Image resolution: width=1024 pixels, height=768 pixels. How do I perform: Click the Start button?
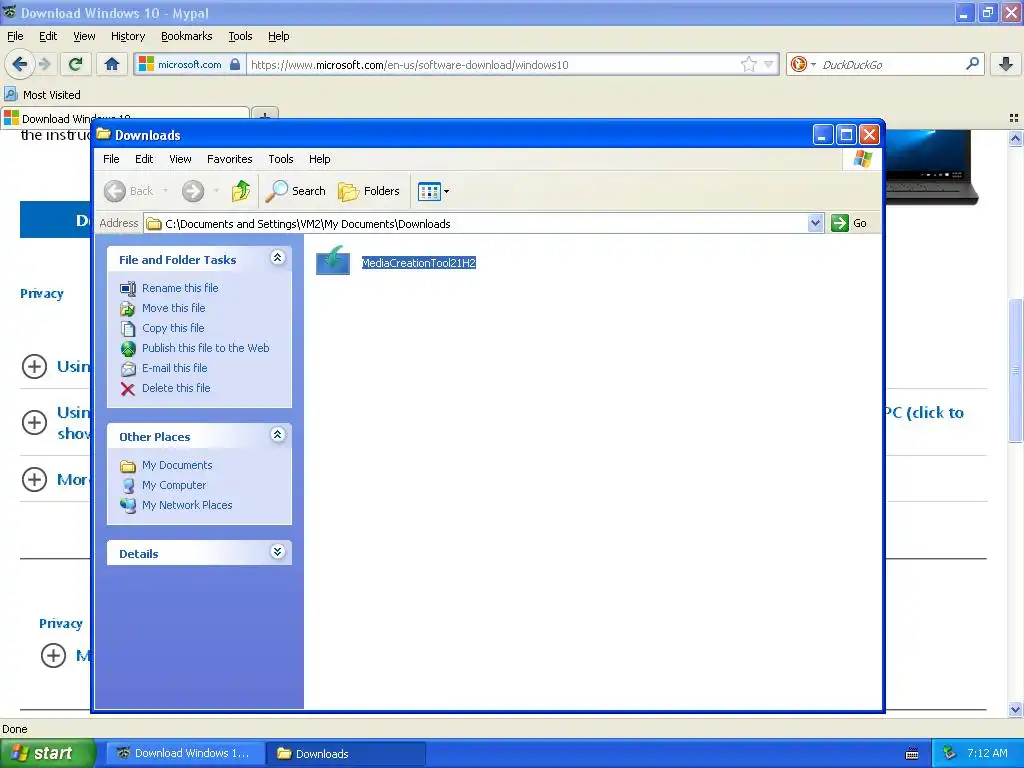[x=47, y=753]
